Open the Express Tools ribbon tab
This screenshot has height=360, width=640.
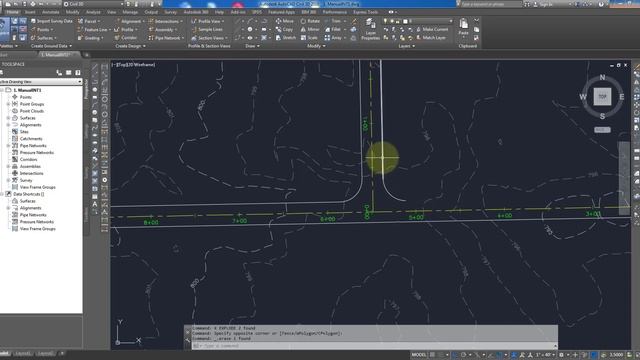[365, 12]
